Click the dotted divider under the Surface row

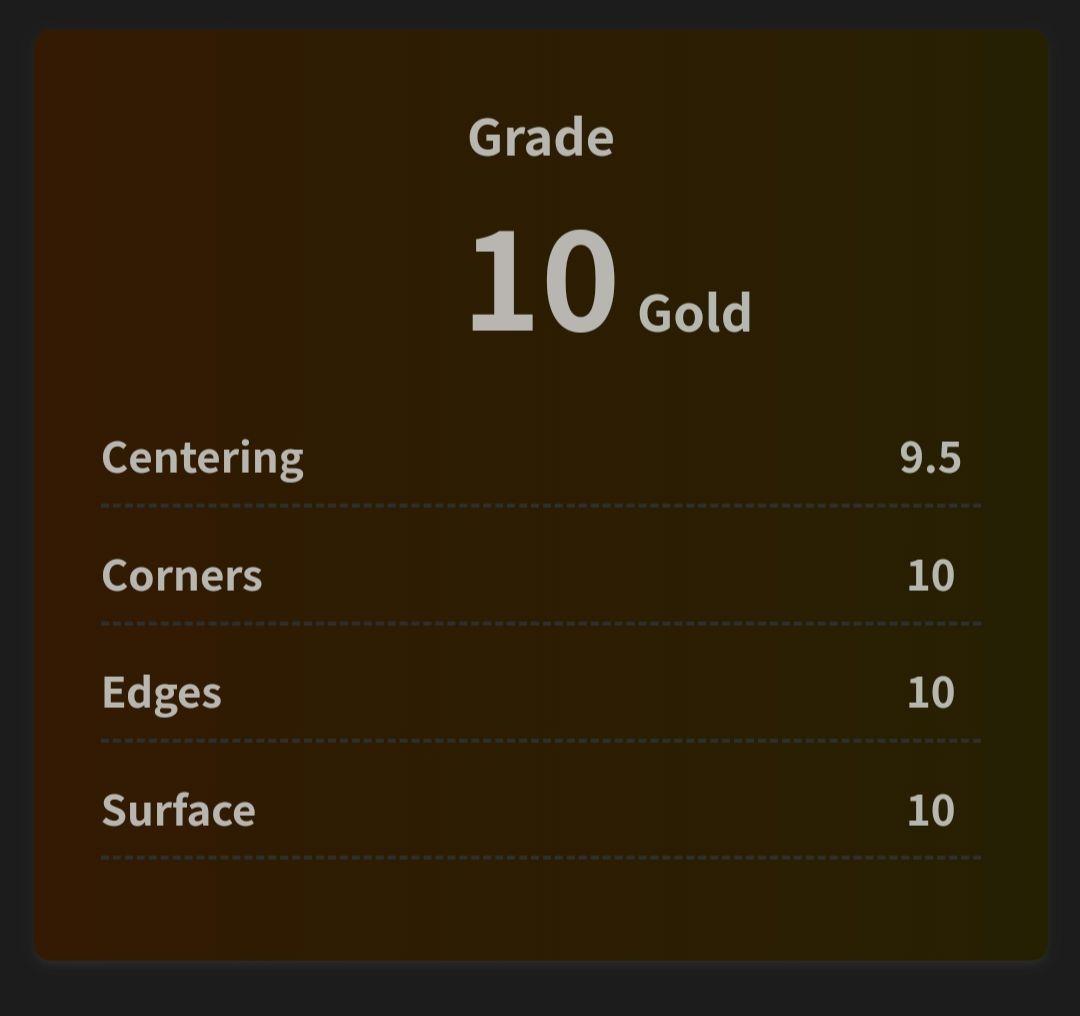coord(540,857)
